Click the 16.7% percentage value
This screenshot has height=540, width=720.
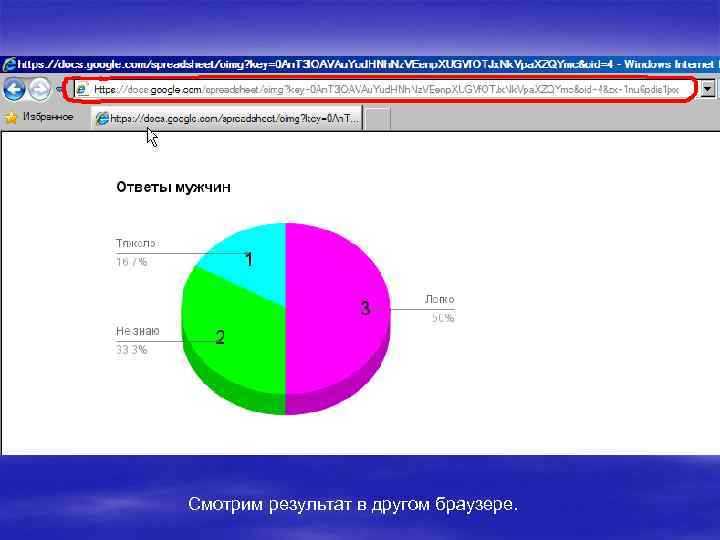coord(131,262)
